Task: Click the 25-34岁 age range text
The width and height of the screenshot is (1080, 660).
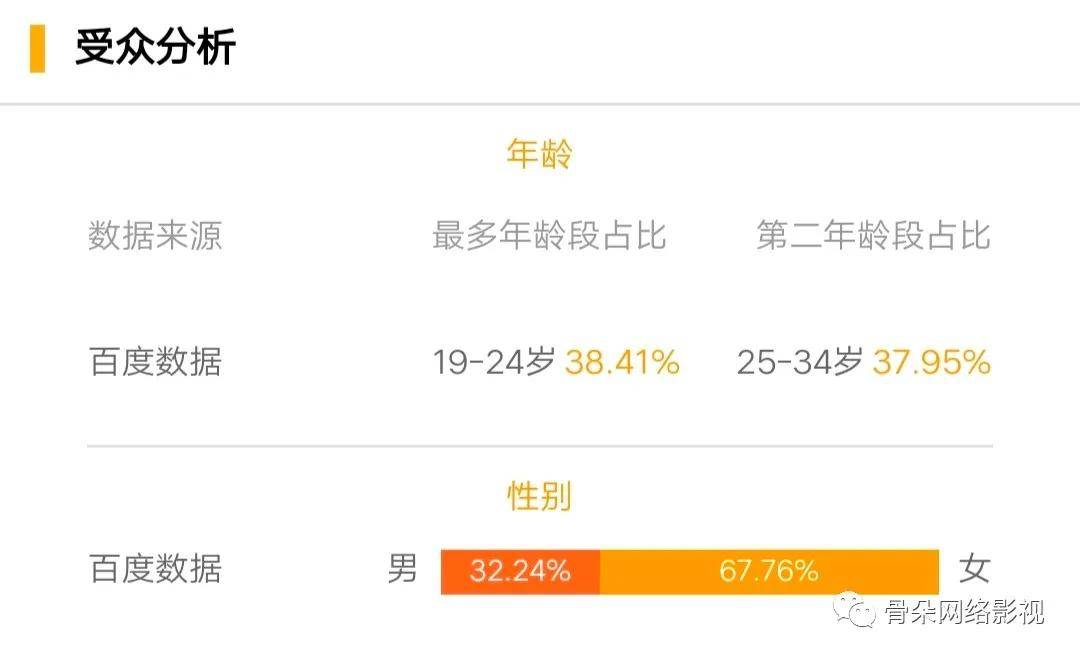Action: point(800,362)
